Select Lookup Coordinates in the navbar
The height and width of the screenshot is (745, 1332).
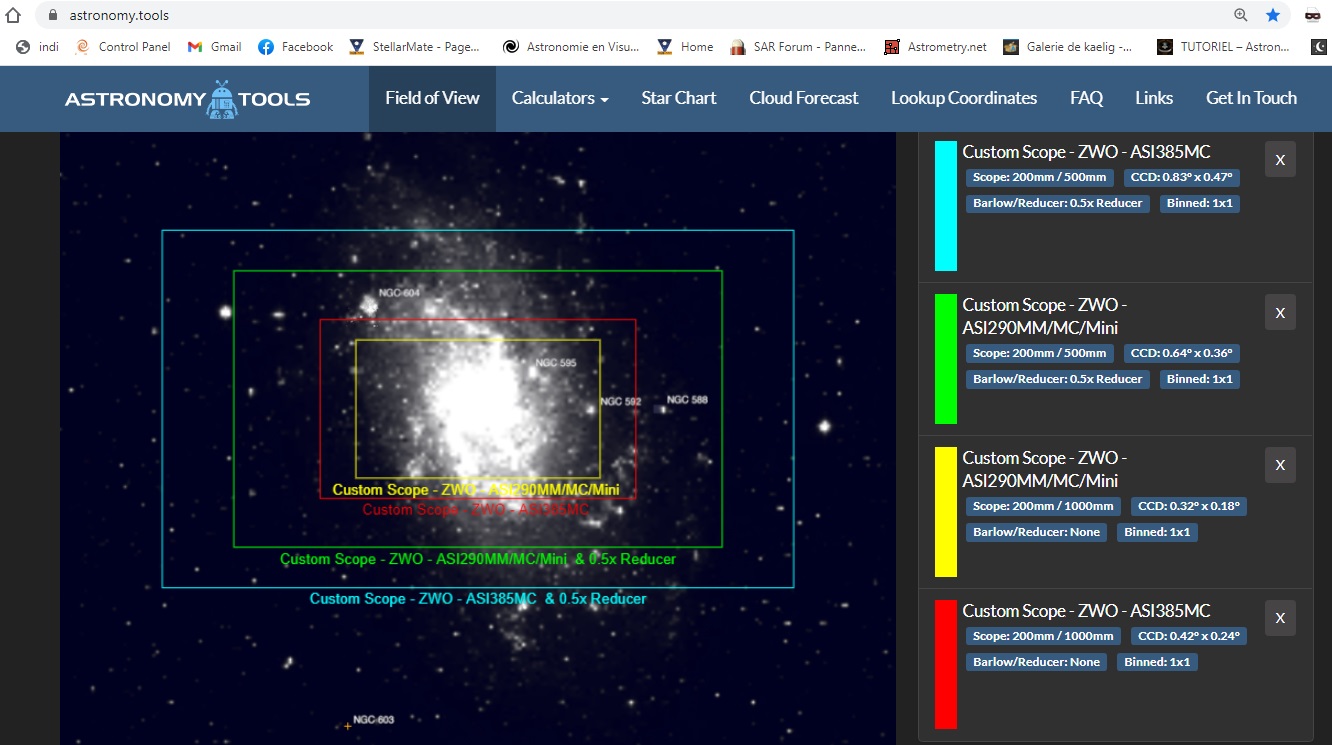coord(964,98)
